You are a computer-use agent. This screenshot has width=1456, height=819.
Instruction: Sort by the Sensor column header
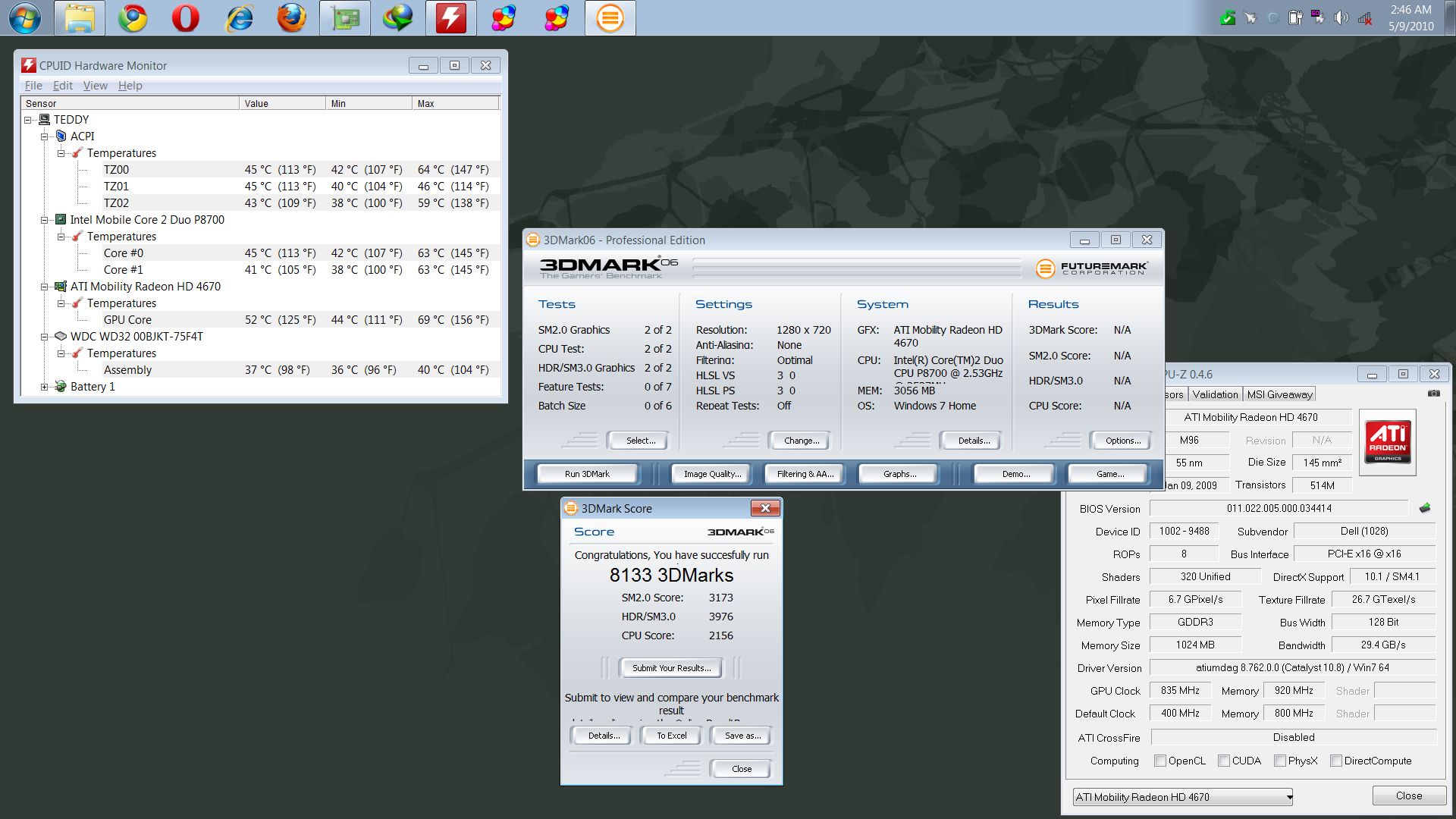(x=130, y=103)
